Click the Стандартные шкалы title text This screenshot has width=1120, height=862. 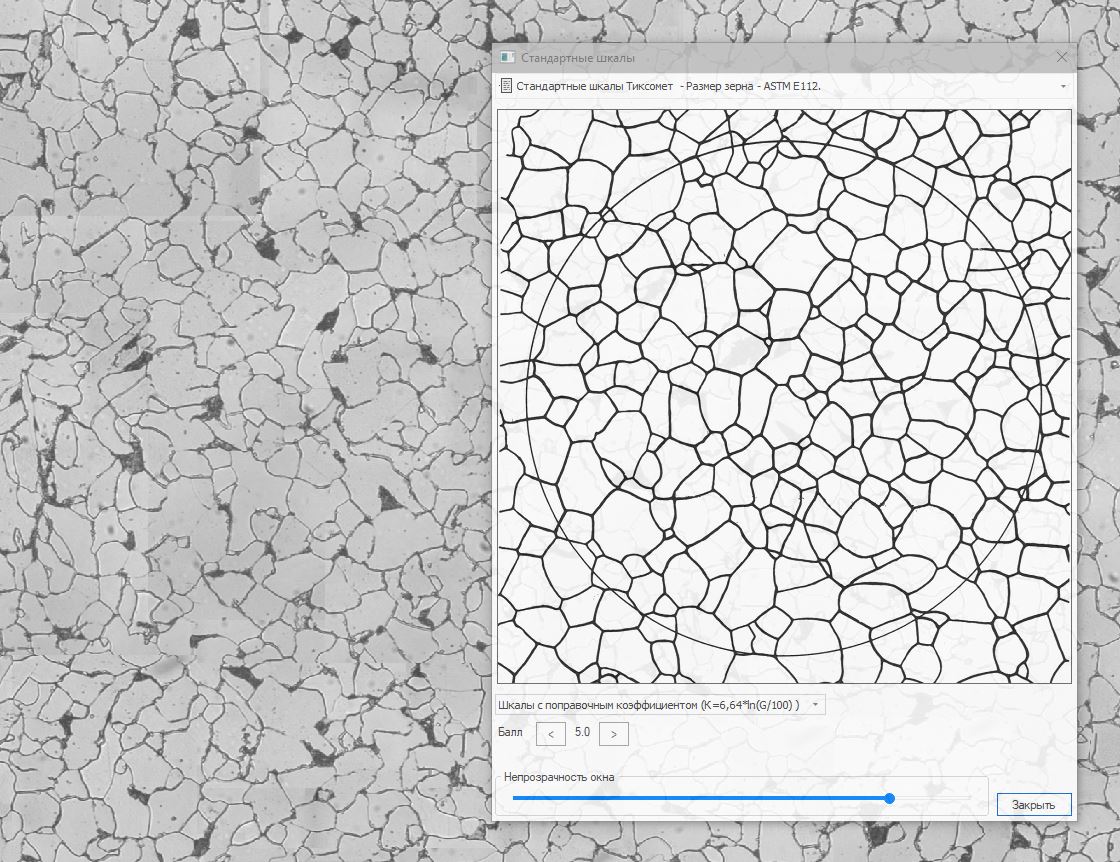578,58
